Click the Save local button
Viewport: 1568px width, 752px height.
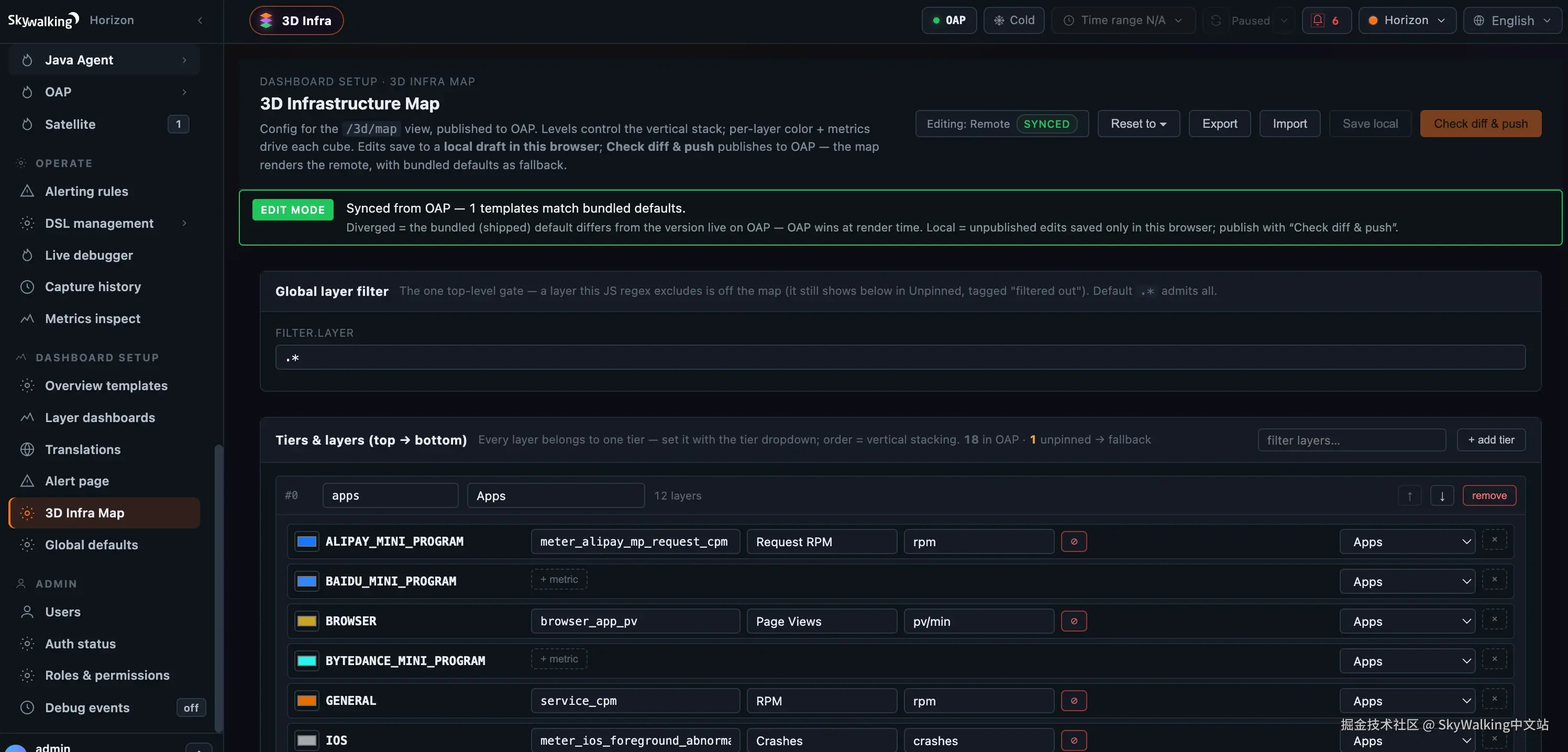(x=1370, y=124)
